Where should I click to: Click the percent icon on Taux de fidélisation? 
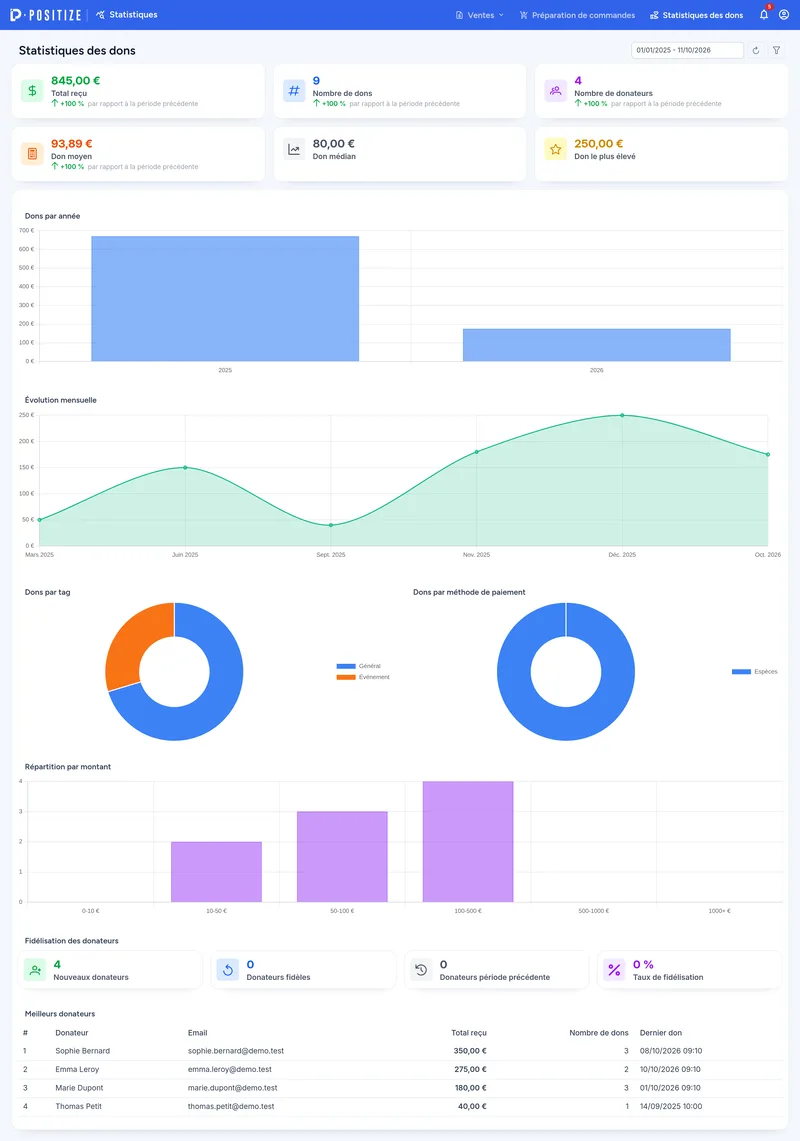(x=614, y=970)
